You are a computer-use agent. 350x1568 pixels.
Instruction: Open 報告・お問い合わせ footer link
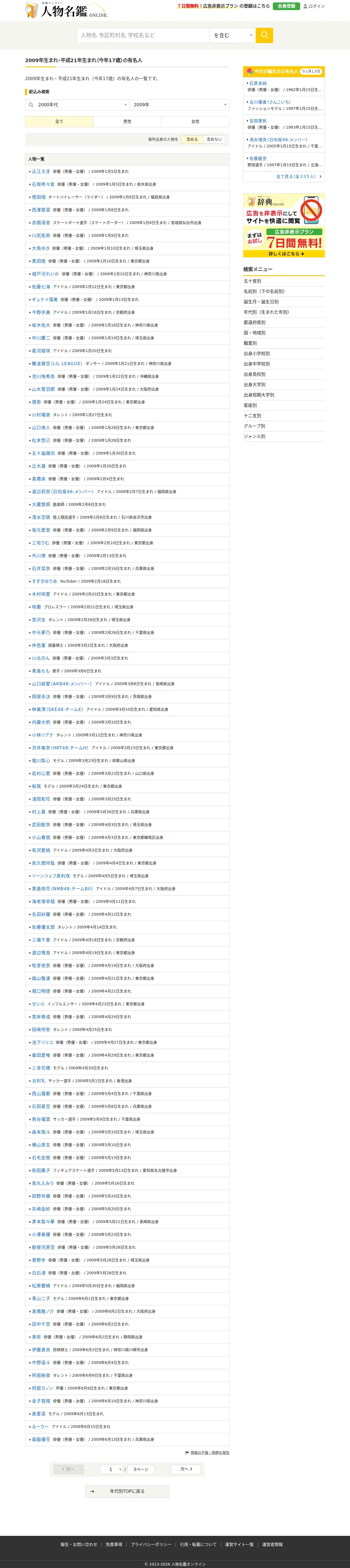pyautogui.click(x=79, y=1544)
